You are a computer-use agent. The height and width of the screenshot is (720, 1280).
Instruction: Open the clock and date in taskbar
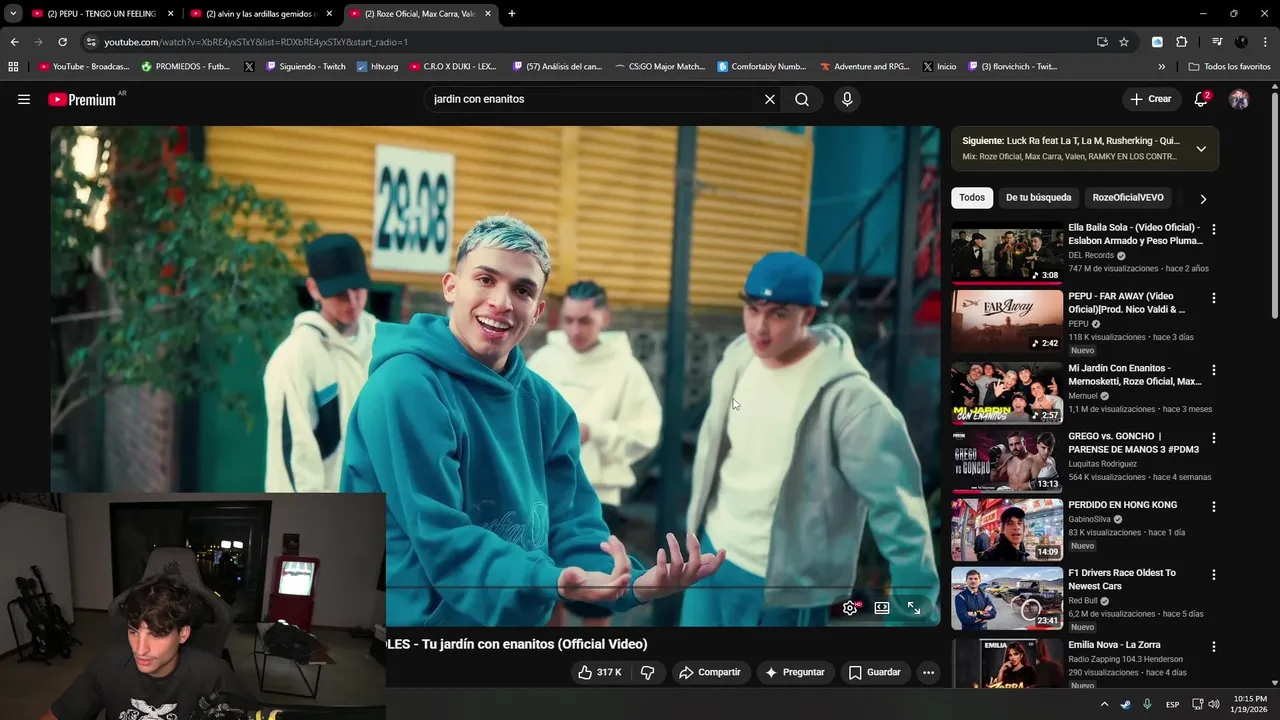[1249, 704]
